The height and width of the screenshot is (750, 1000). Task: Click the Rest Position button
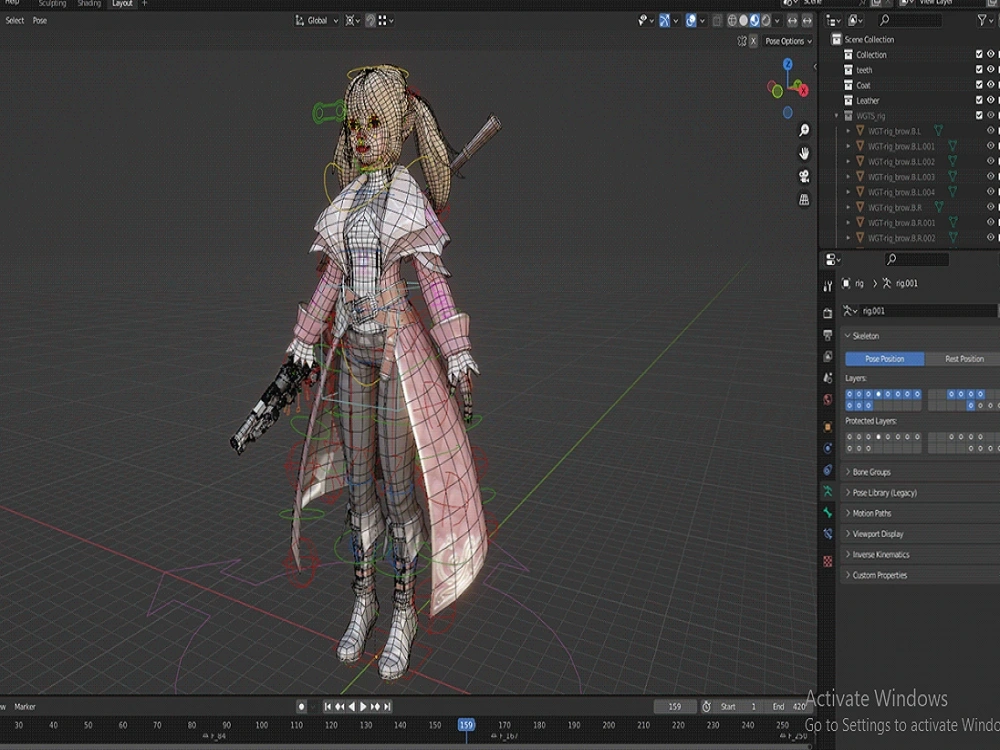pos(962,358)
